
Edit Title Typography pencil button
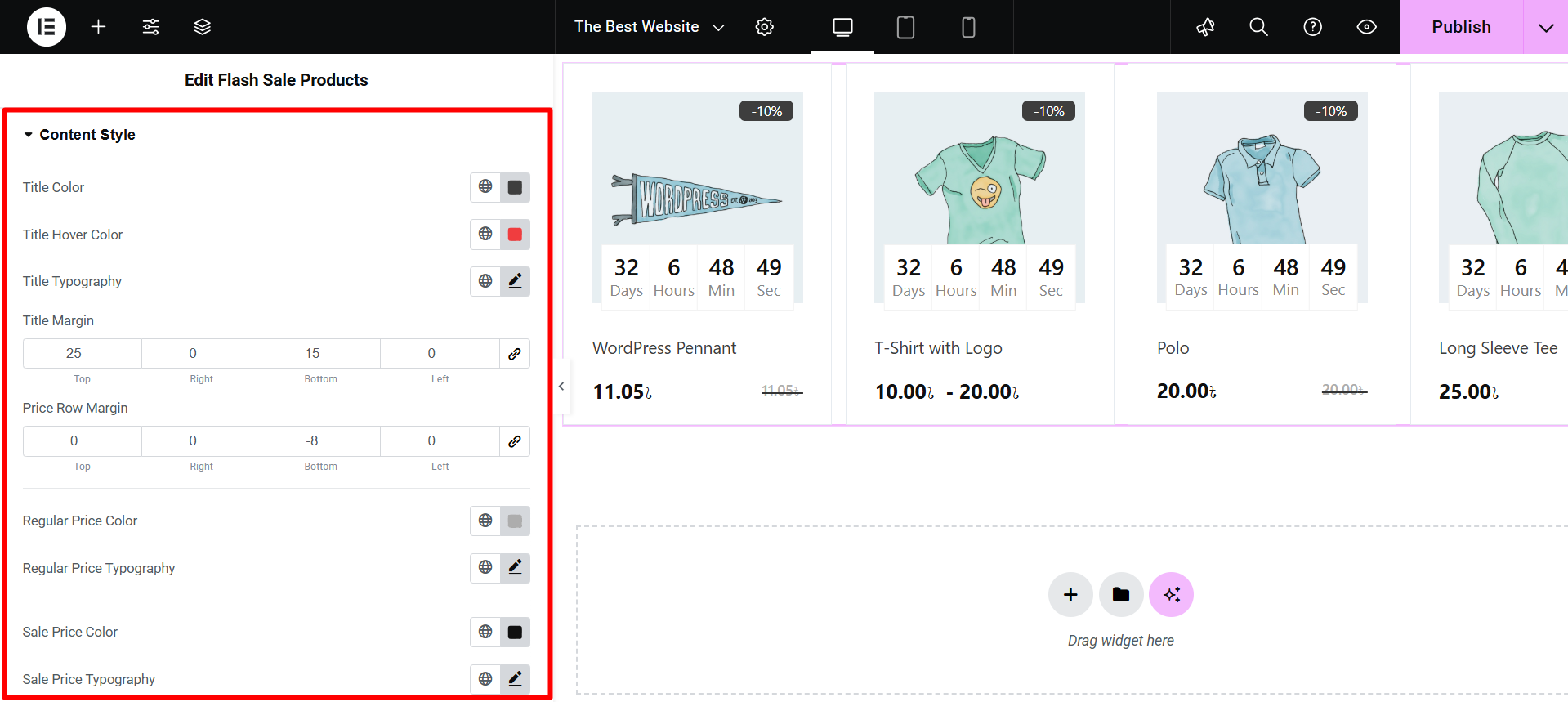(516, 281)
